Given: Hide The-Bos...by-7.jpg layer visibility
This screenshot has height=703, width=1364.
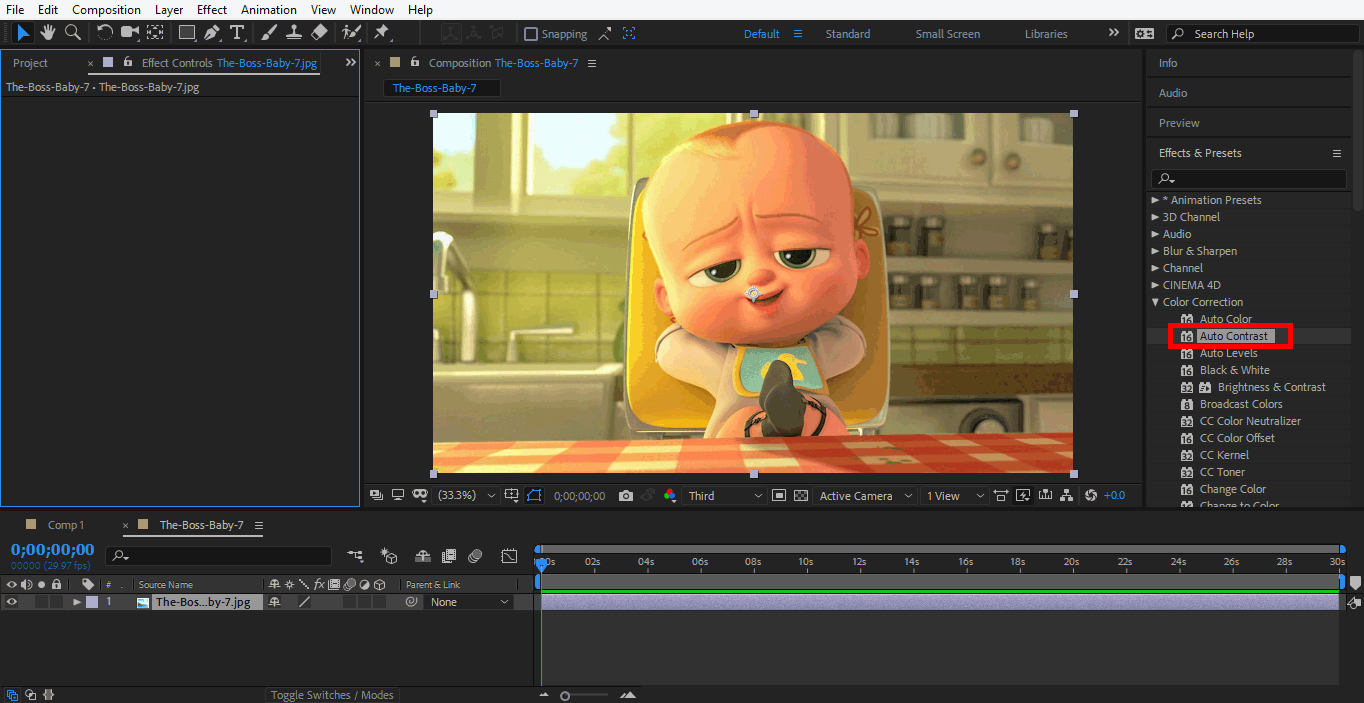Looking at the screenshot, I should (x=11, y=601).
